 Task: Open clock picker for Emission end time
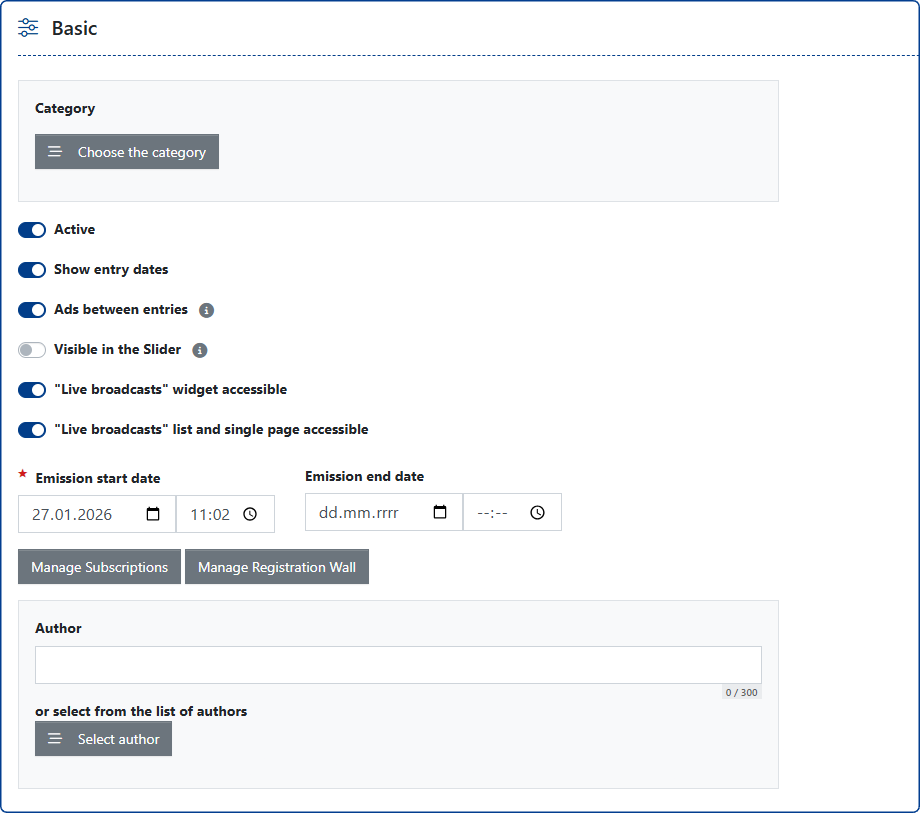coord(537,512)
